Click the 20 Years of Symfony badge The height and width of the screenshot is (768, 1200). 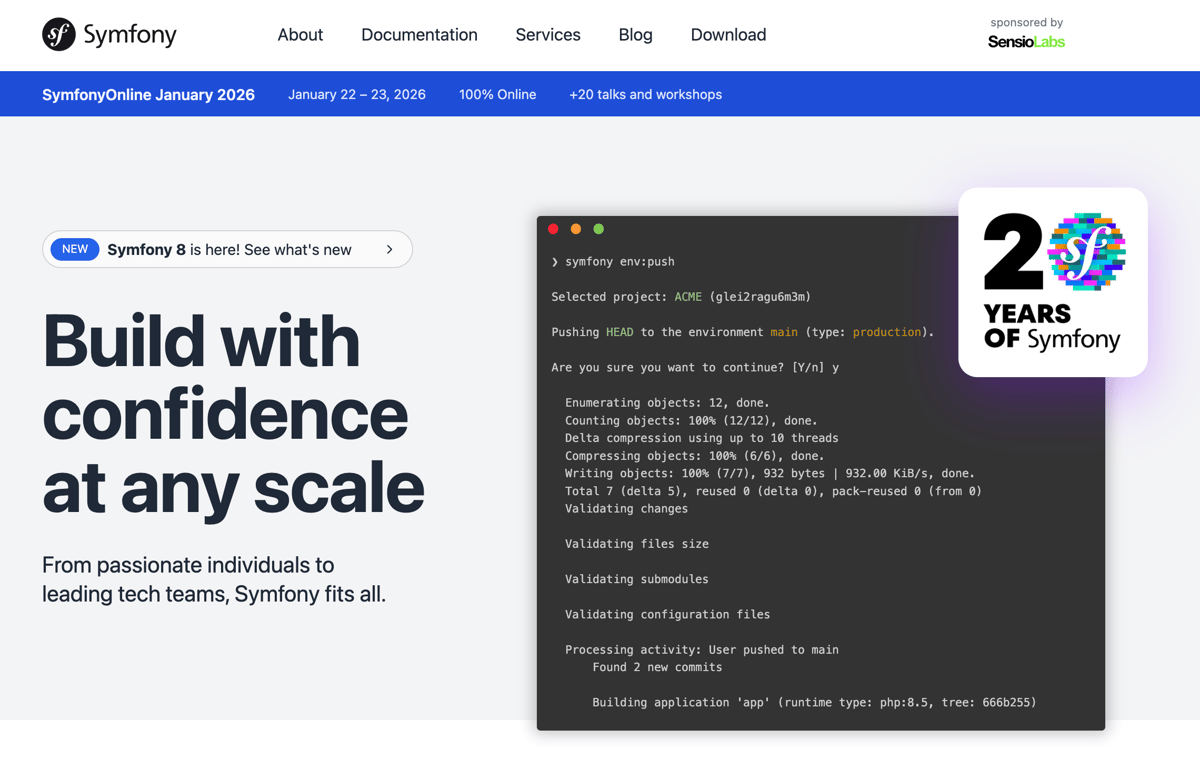(1052, 281)
